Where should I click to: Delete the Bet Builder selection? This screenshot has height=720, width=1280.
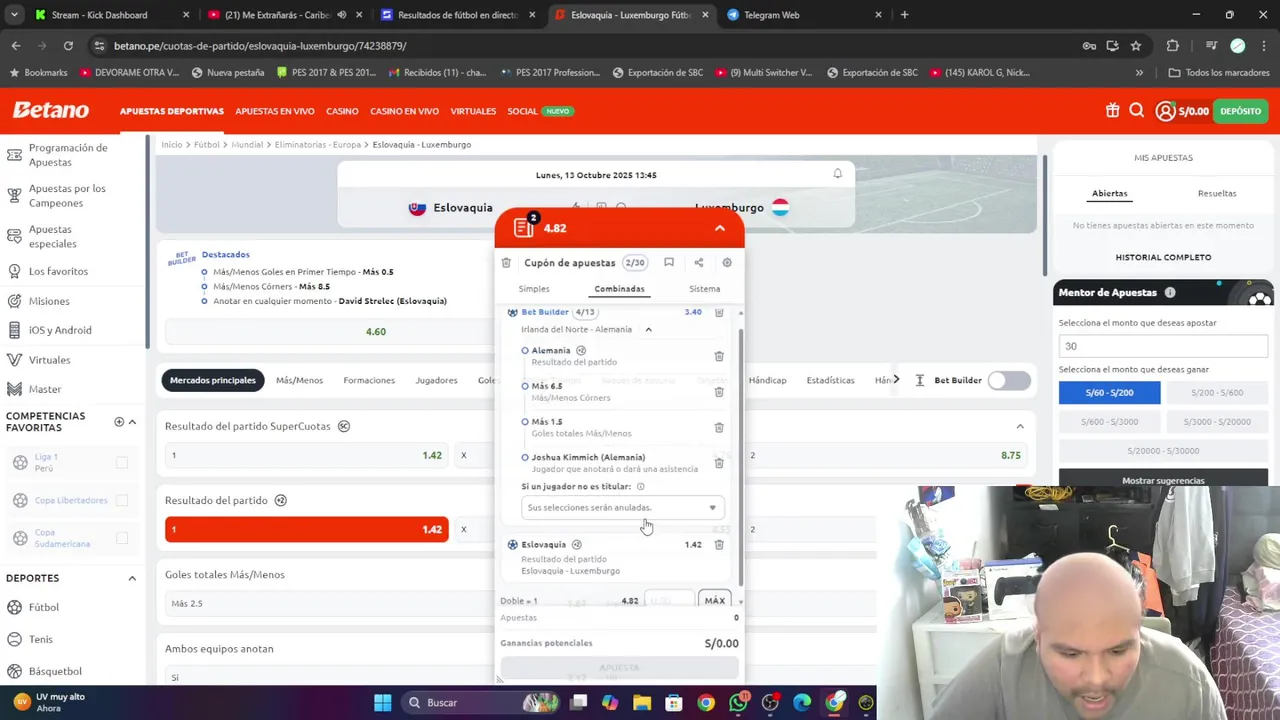coord(719,312)
